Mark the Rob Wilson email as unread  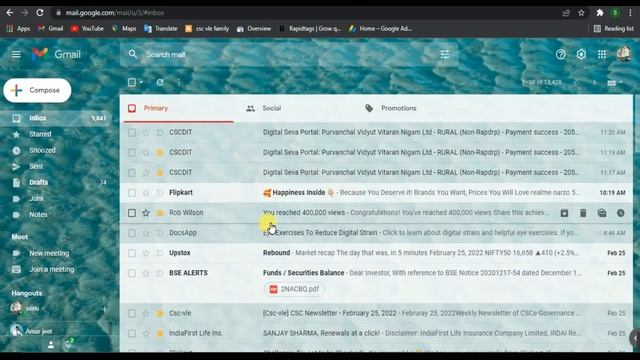[602, 213]
